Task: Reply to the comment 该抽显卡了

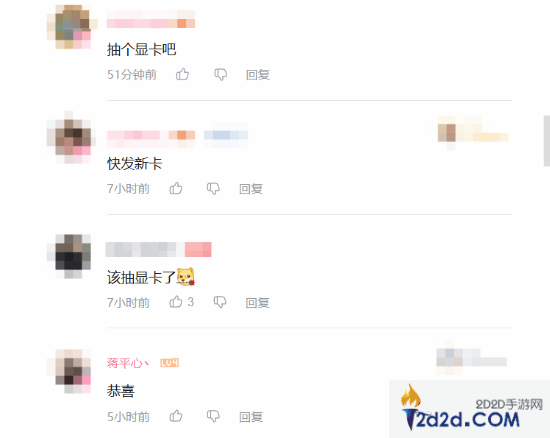Action: (257, 303)
